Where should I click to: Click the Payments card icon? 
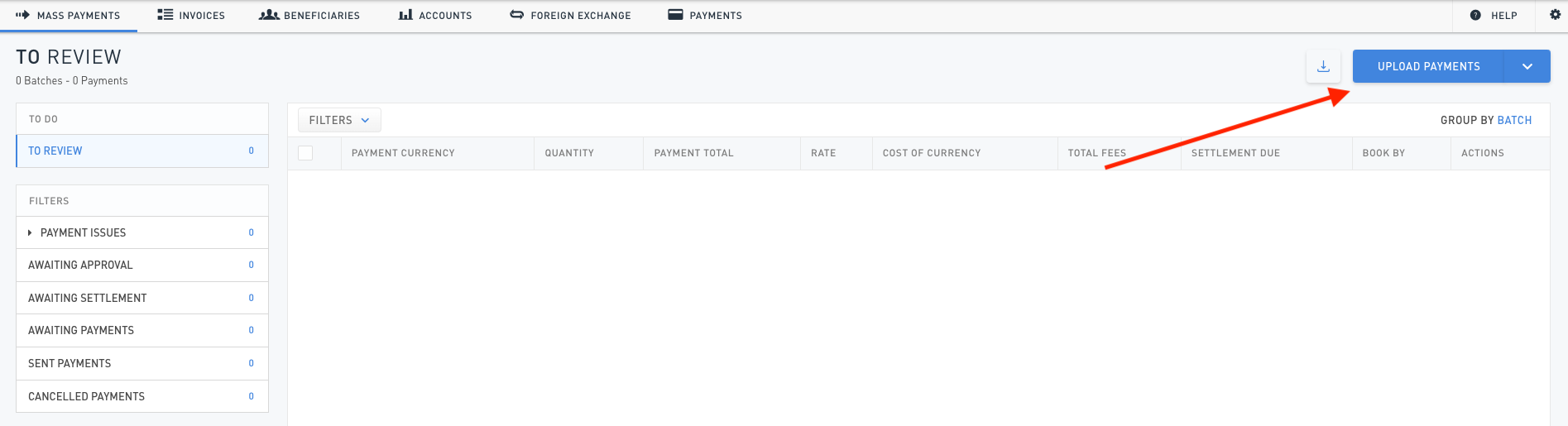point(675,15)
